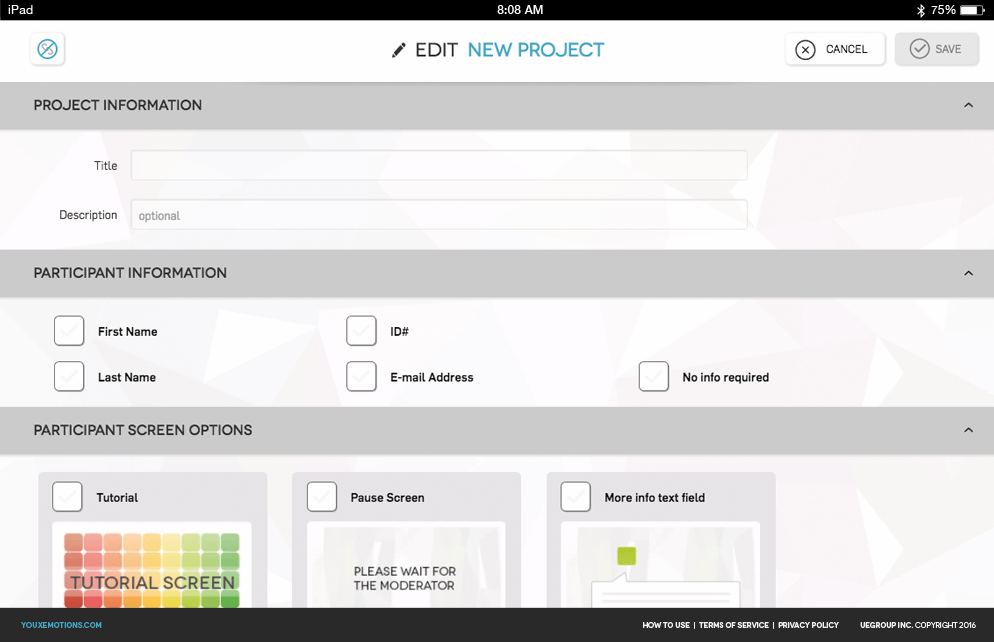Select the No info required checkbox
The height and width of the screenshot is (642, 994).
click(654, 377)
